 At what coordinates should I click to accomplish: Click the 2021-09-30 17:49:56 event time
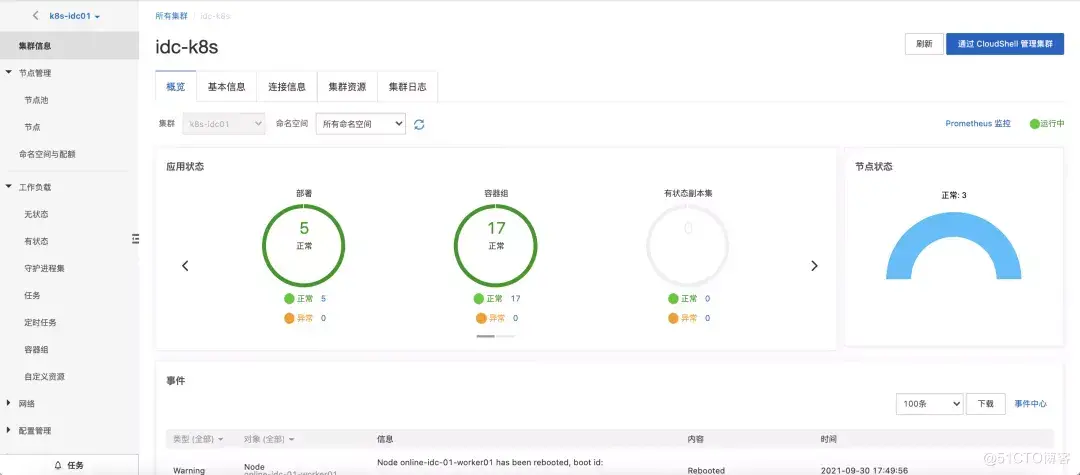point(864,470)
